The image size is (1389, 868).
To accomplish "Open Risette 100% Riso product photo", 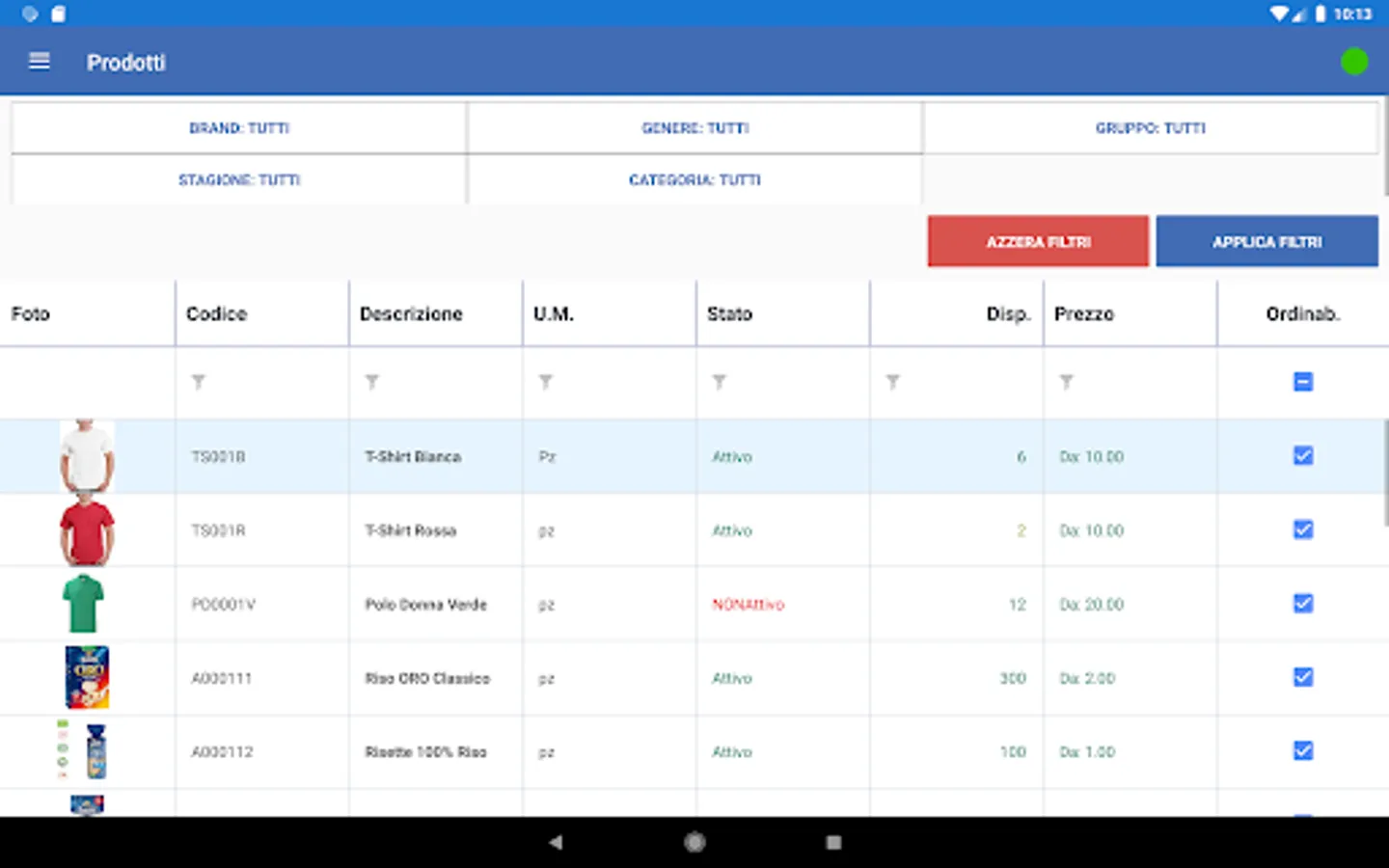I will 83,750.
